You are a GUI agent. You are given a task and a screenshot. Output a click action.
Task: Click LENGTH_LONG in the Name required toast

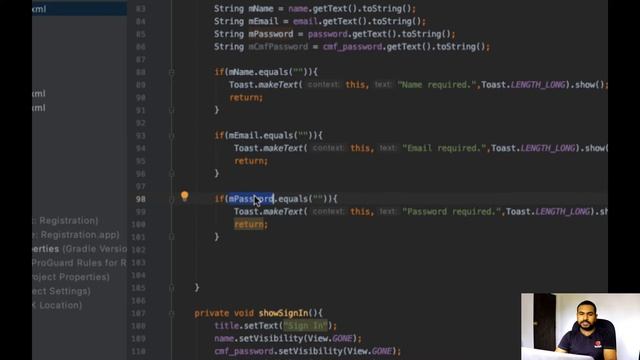click(538, 84)
